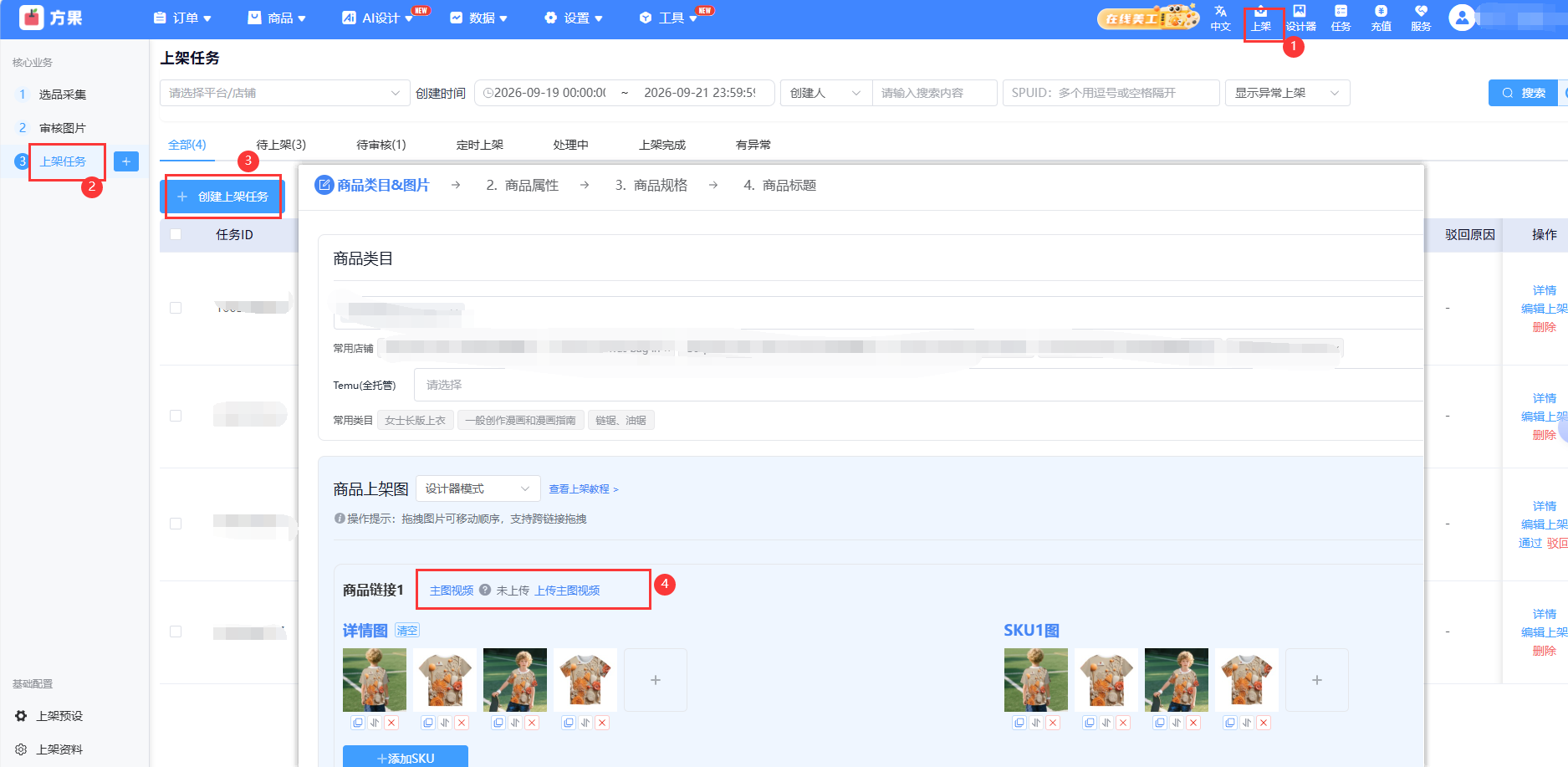Open the 显示异常上架 dropdown
Screen dimensions: 1568x767
[x=1287, y=93]
